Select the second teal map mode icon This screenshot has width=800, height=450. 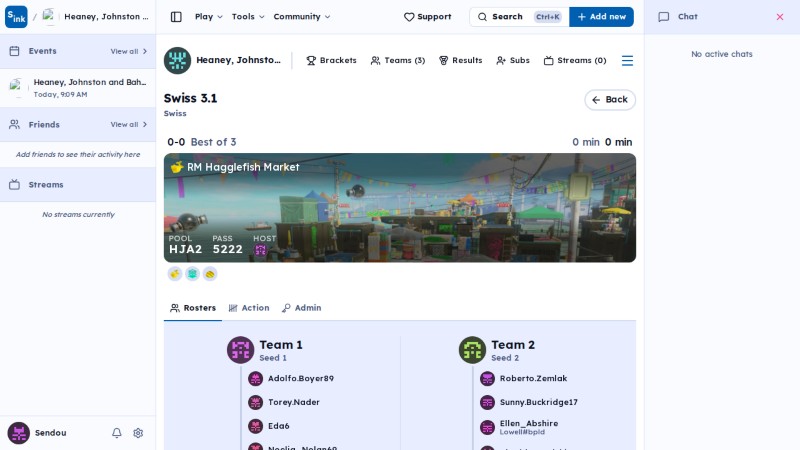click(192, 274)
